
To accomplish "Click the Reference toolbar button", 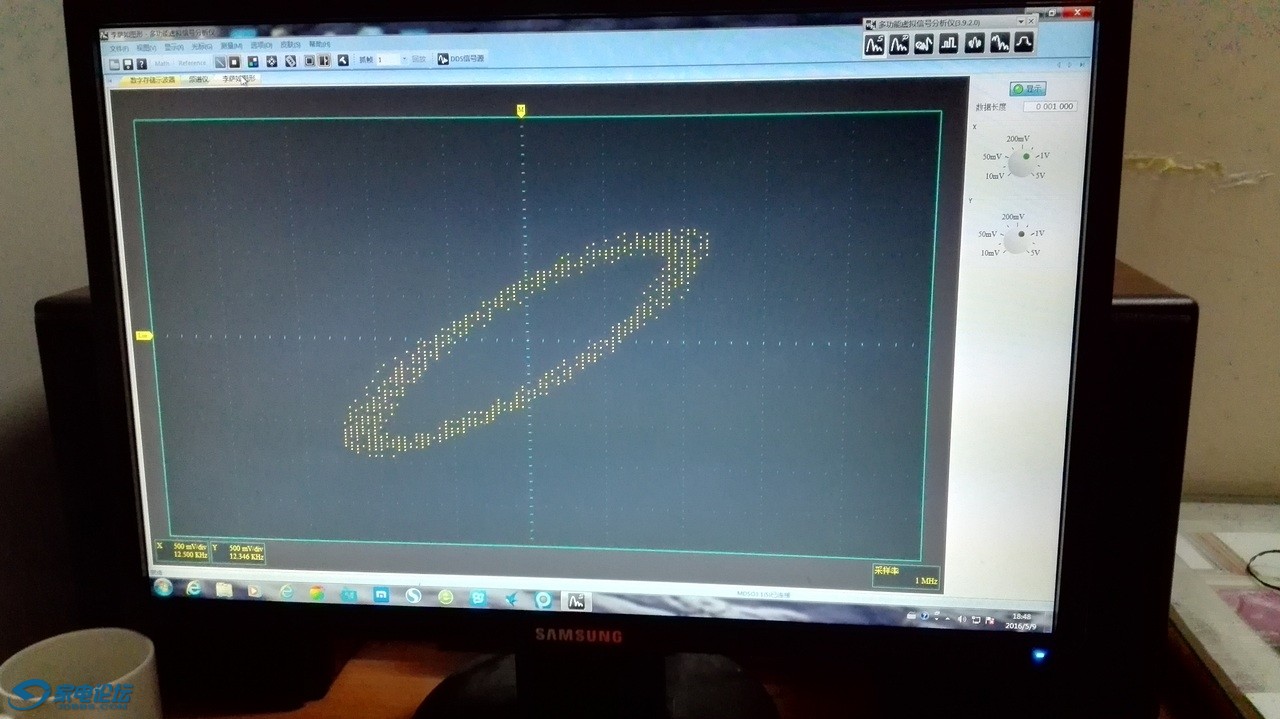I will (192, 63).
